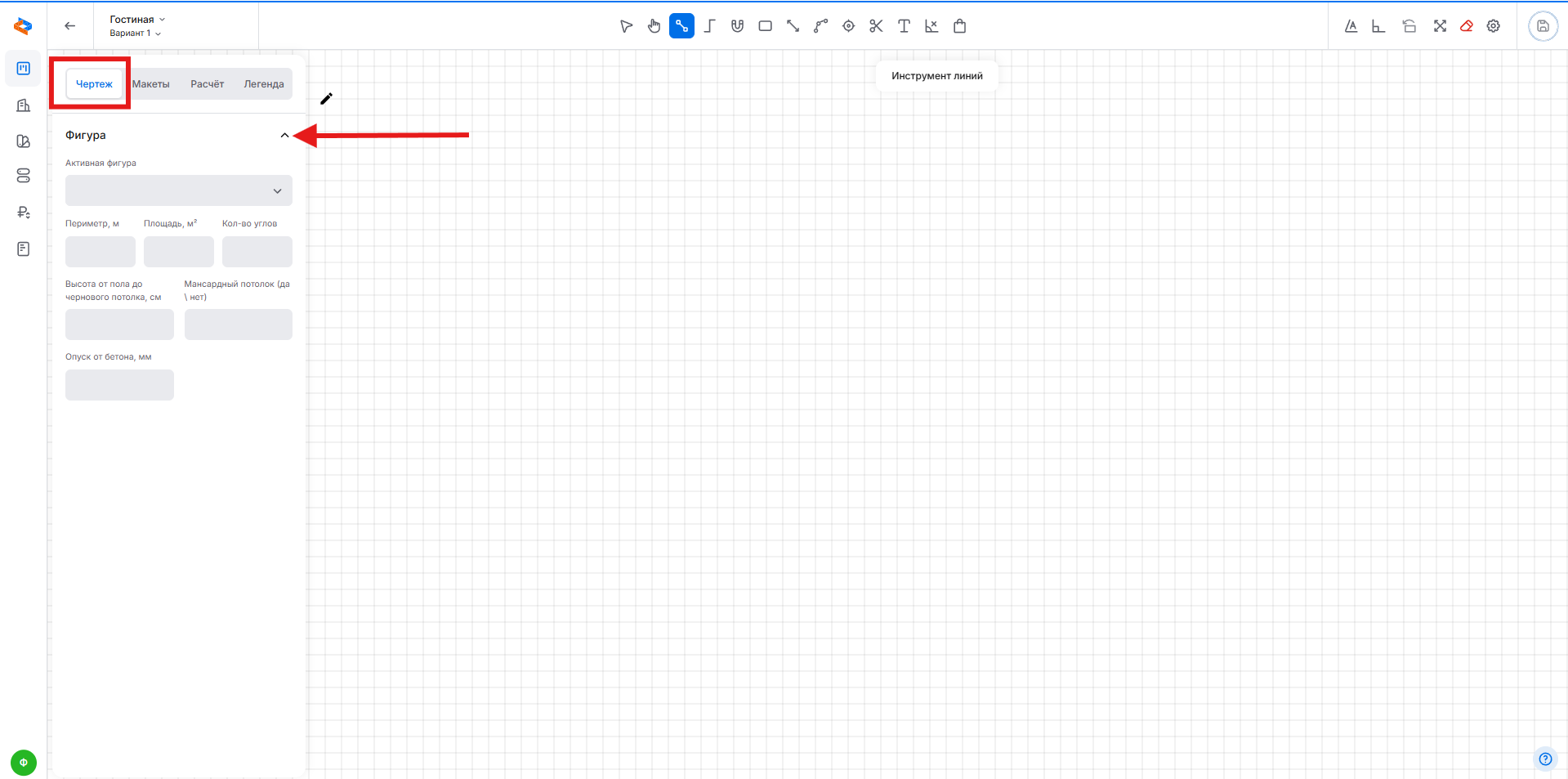This screenshot has height=779, width=1568.
Task: Select the text tool
Action: [904, 26]
